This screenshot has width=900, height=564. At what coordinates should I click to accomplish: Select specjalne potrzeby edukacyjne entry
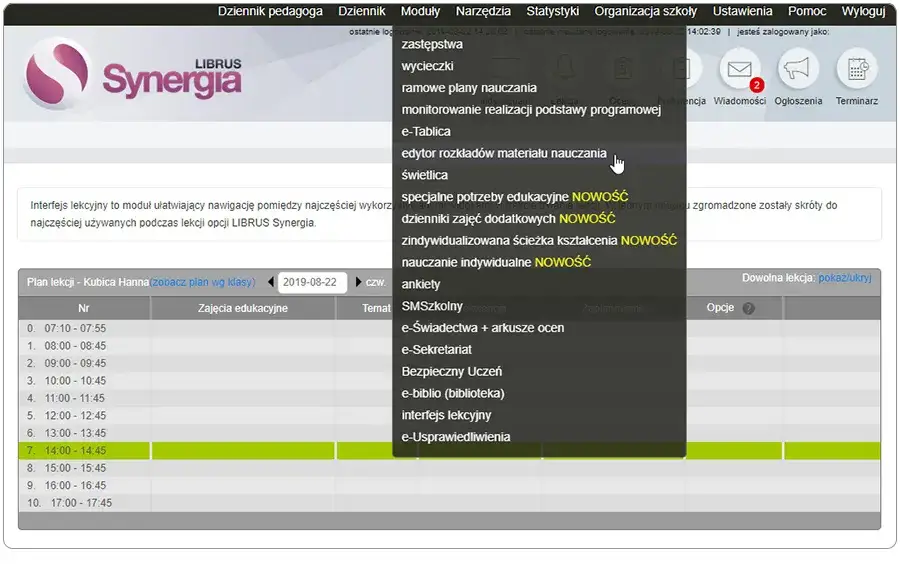pos(514,197)
